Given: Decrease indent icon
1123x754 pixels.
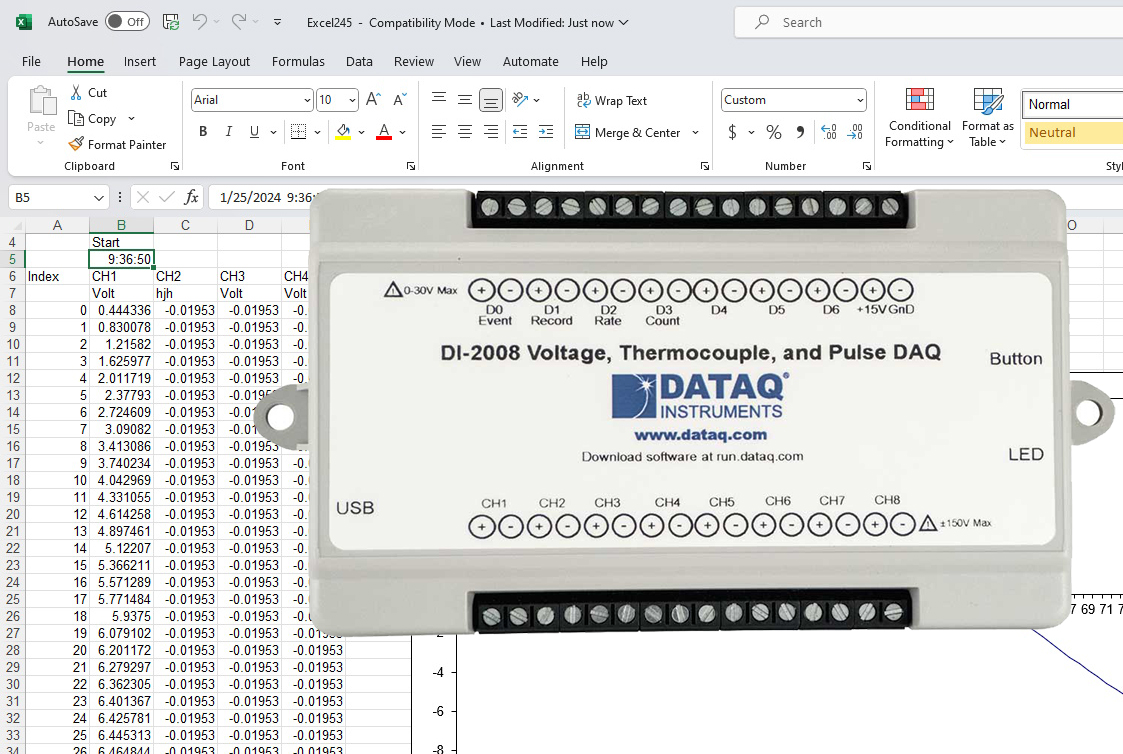Looking at the screenshot, I should (520, 132).
